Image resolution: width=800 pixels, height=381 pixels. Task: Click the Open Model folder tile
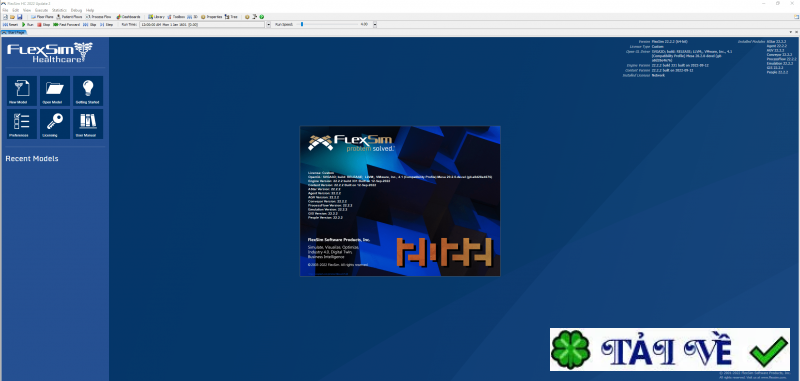(x=55, y=91)
